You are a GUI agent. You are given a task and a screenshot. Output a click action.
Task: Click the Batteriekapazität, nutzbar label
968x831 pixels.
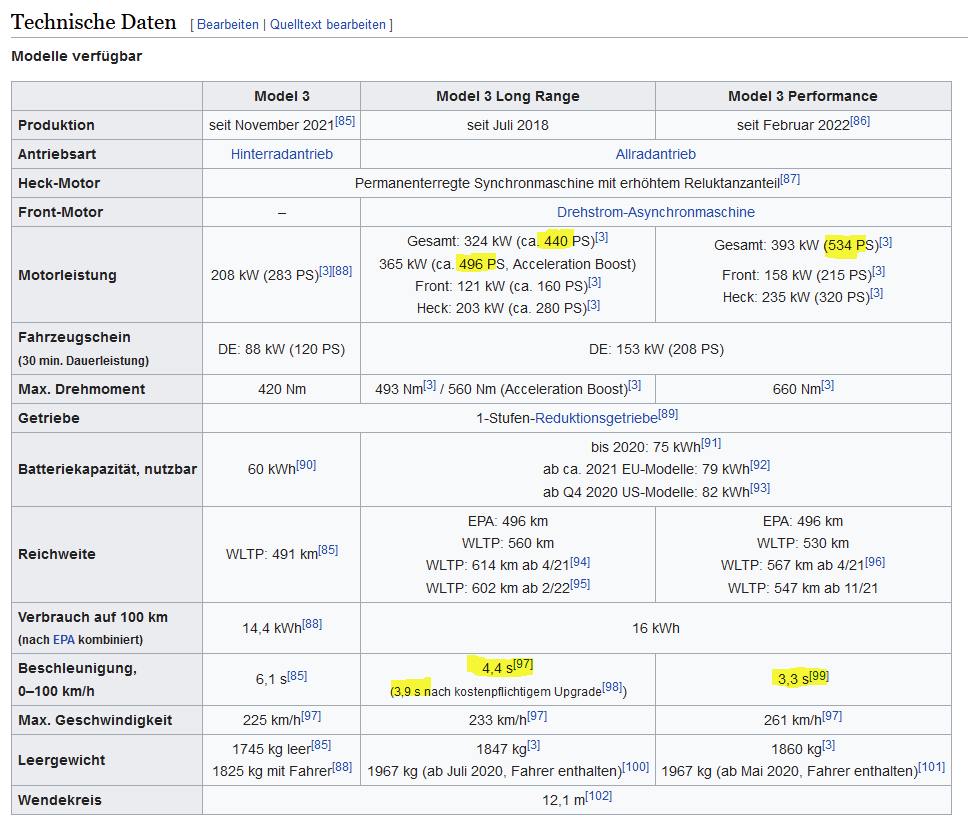(x=107, y=469)
